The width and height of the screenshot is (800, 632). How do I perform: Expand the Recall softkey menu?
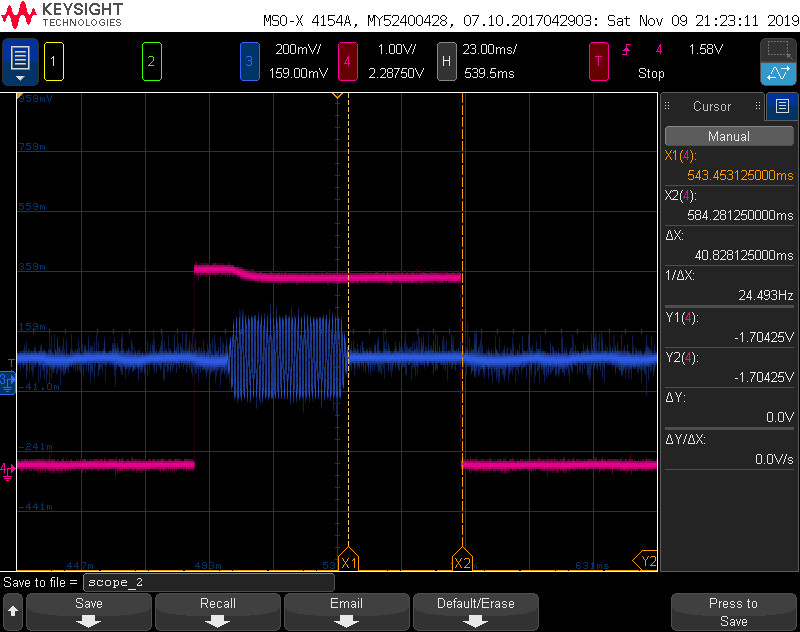pyautogui.click(x=218, y=611)
